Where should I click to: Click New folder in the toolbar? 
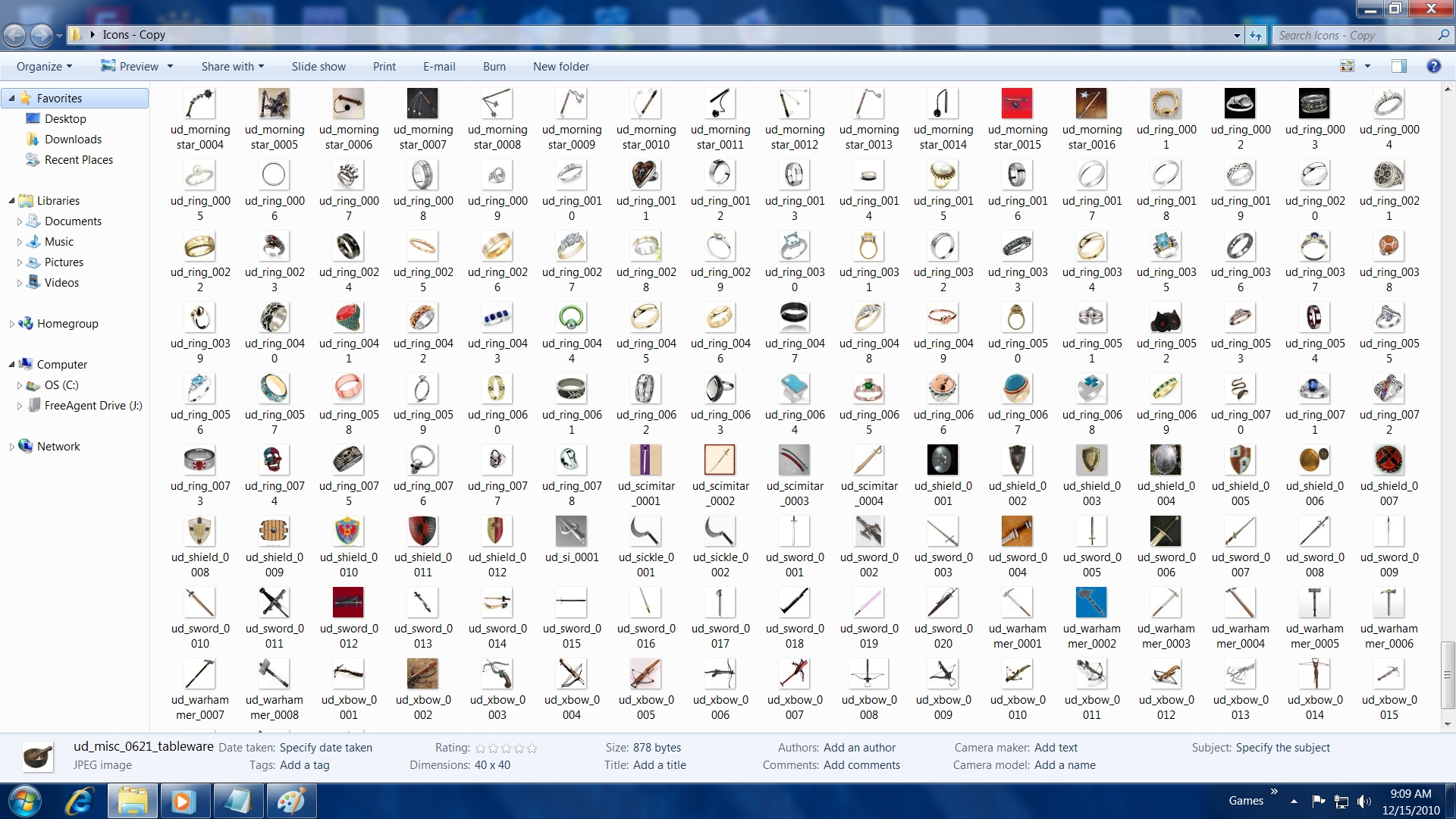[x=560, y=67]
